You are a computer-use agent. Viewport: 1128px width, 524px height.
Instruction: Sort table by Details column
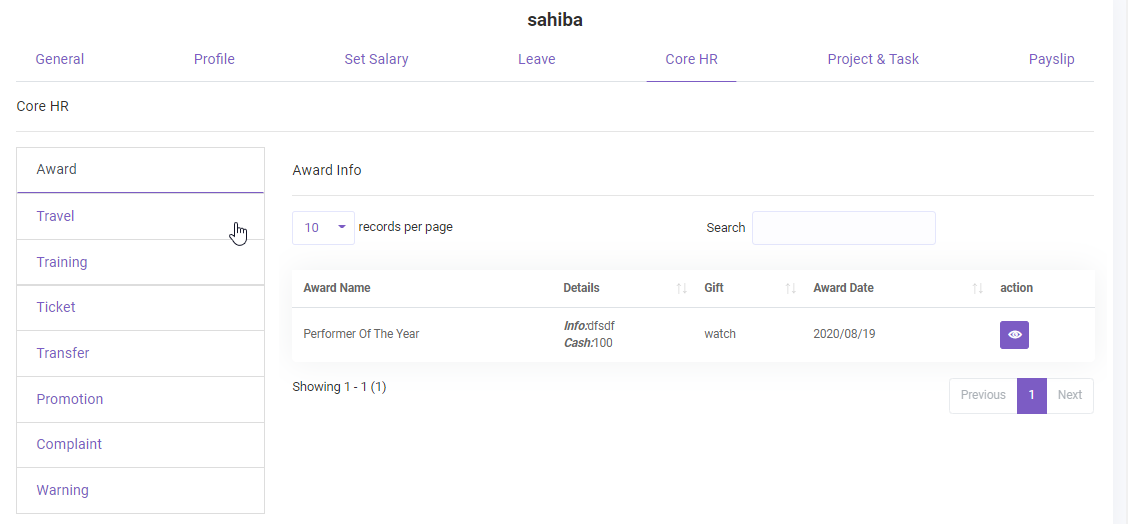681,288
